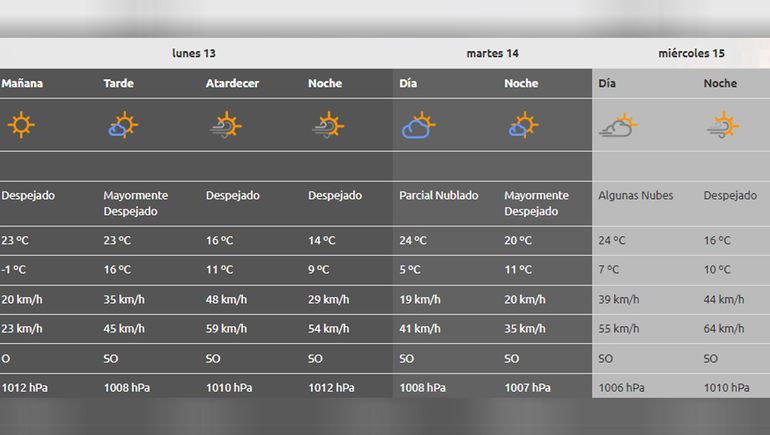Viewport: 770px width, 435px height.
Task: Select the lunes 13 day header
Action: (193, 54)
